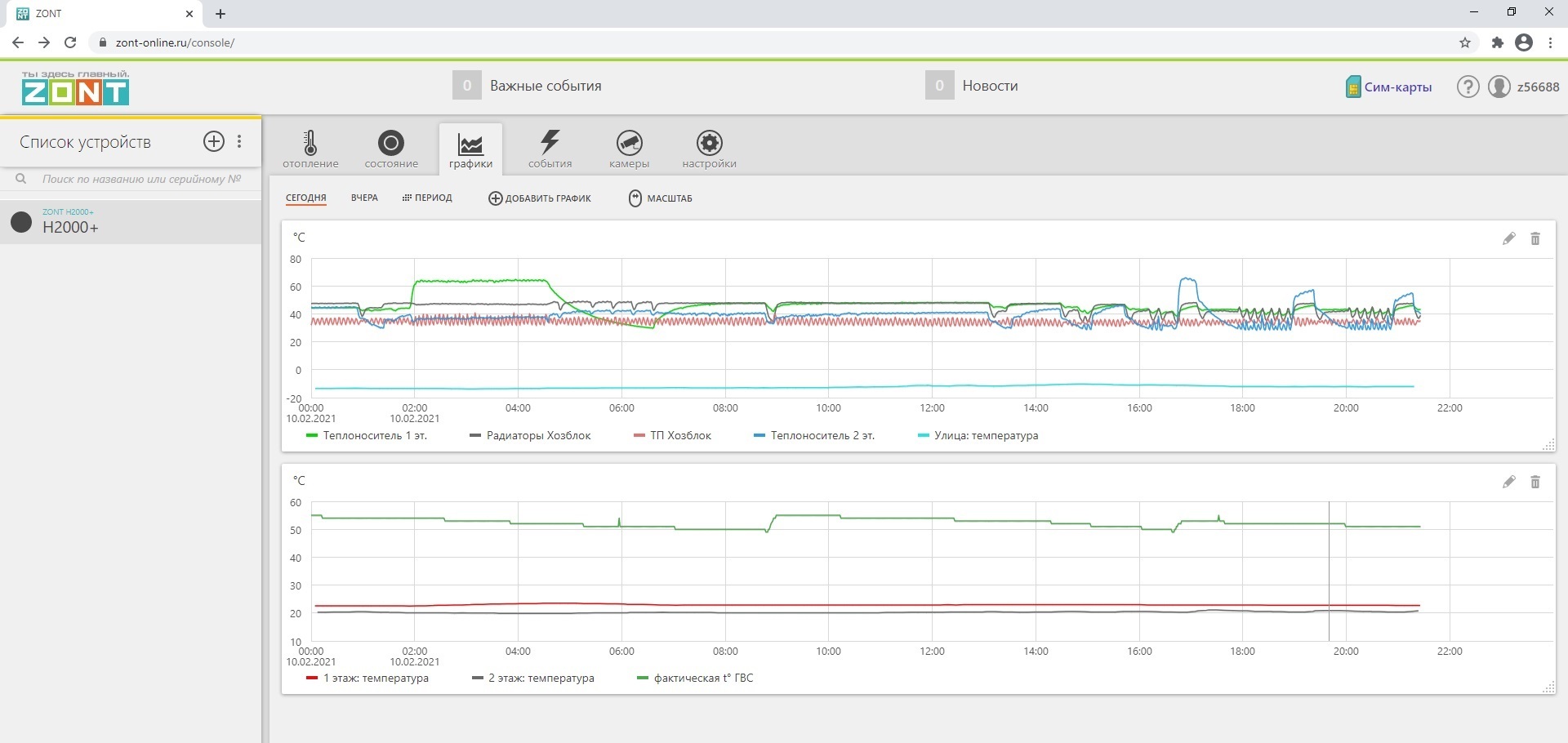Bookmark this page with star icon

(x=1465, y=42)
